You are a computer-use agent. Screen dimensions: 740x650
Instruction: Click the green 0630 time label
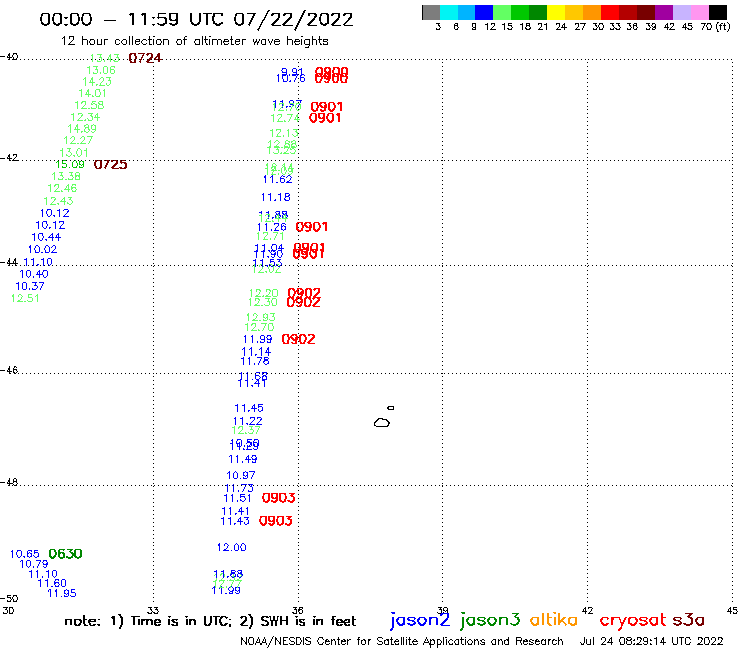(x=66, y=554)
